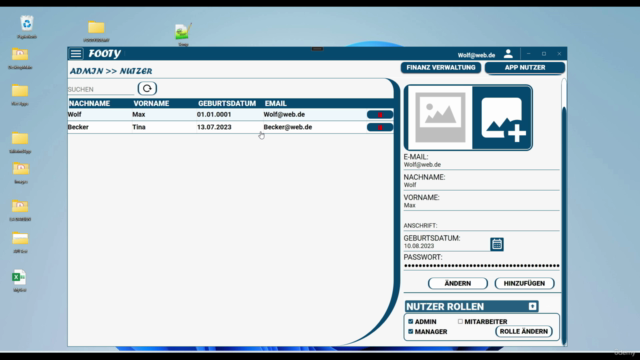Select the Becker row in the user table
The image size is (640, 360).
click(x=231, y=127)
